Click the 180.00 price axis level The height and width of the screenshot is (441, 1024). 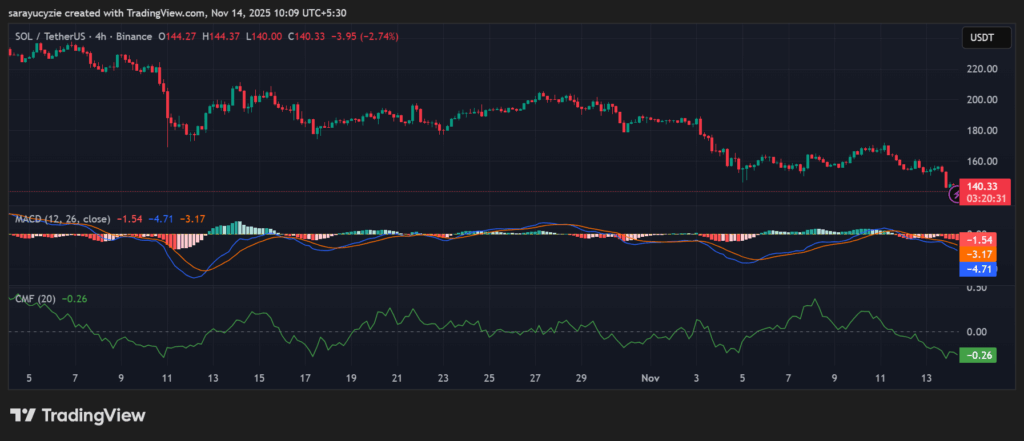pyautogui.click(x=980, y=130)
